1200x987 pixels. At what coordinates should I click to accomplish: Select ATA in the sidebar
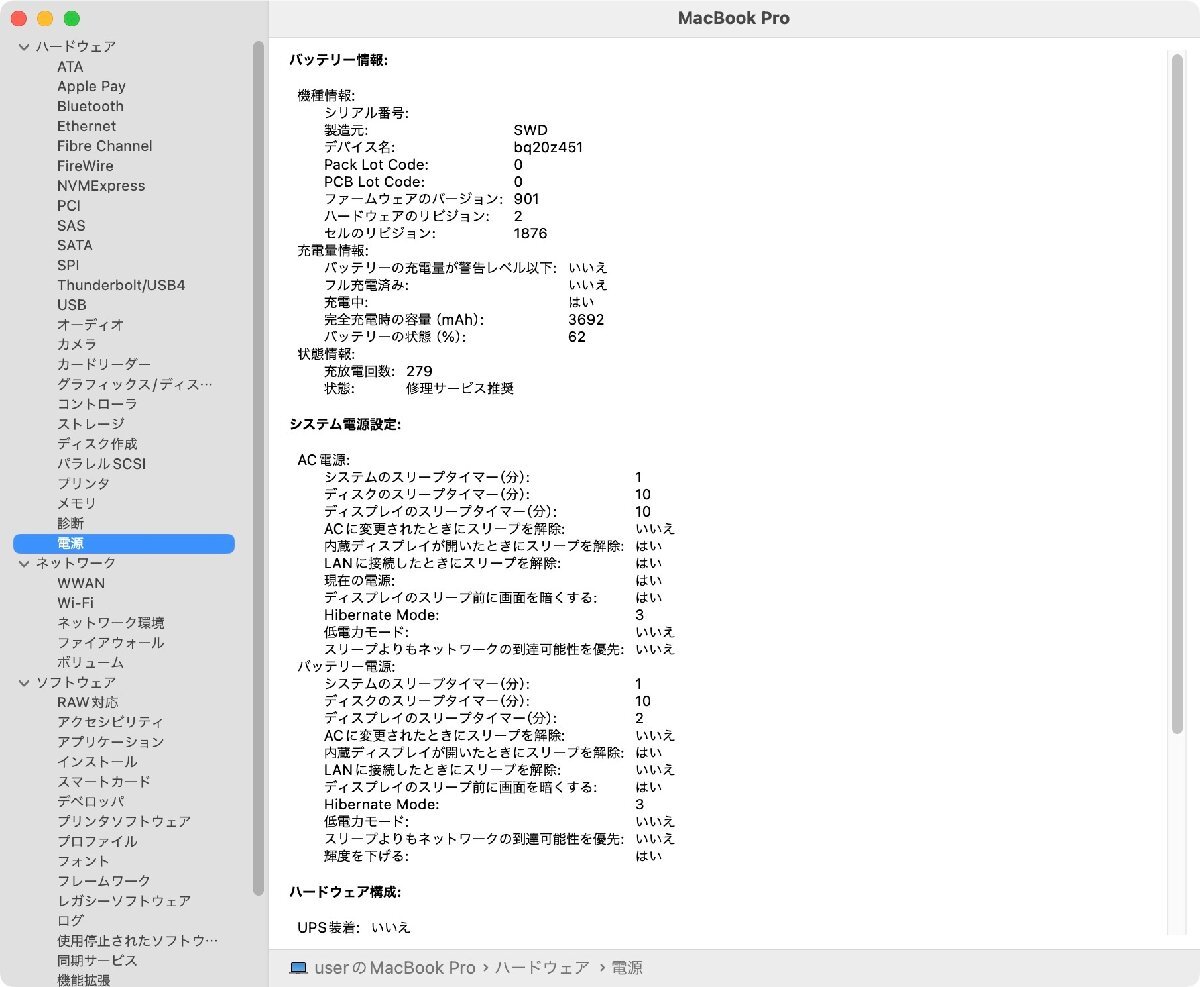click(x=70, y=67)
